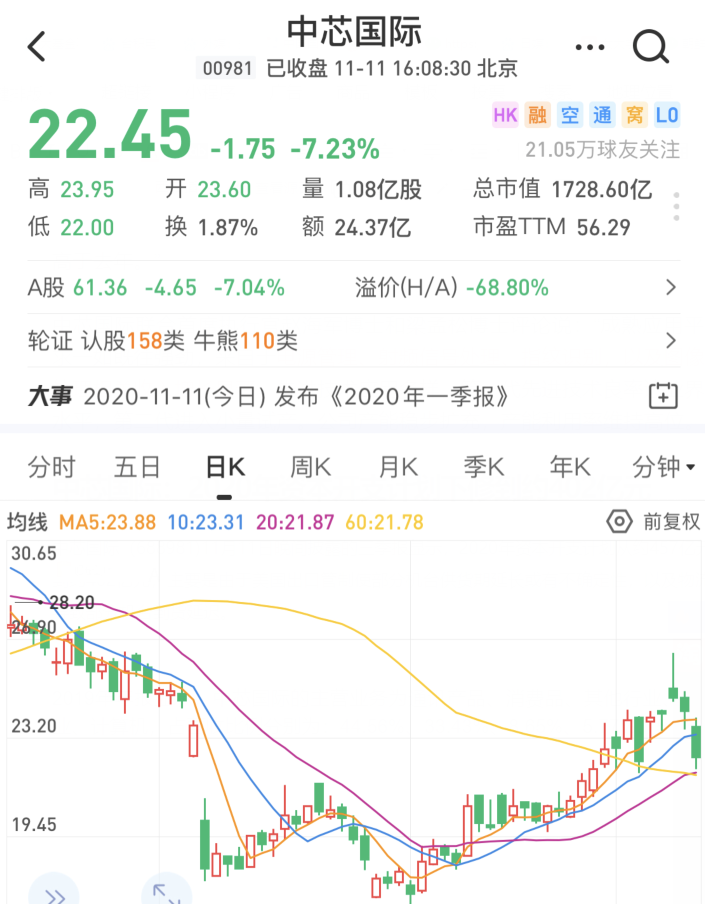The height and width of the screenshot is (904, 705).
Task: Open 轮证 warrants row chevron
Action: click(670, 341)
